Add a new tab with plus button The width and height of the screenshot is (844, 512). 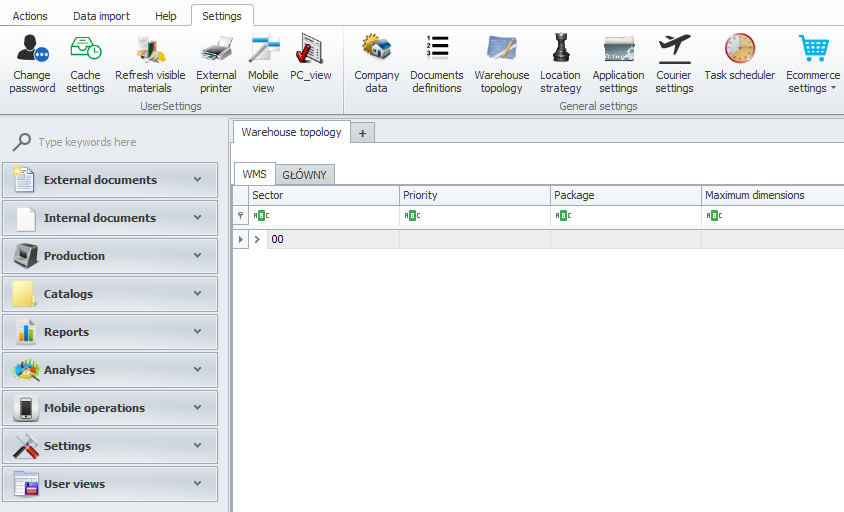362,133
